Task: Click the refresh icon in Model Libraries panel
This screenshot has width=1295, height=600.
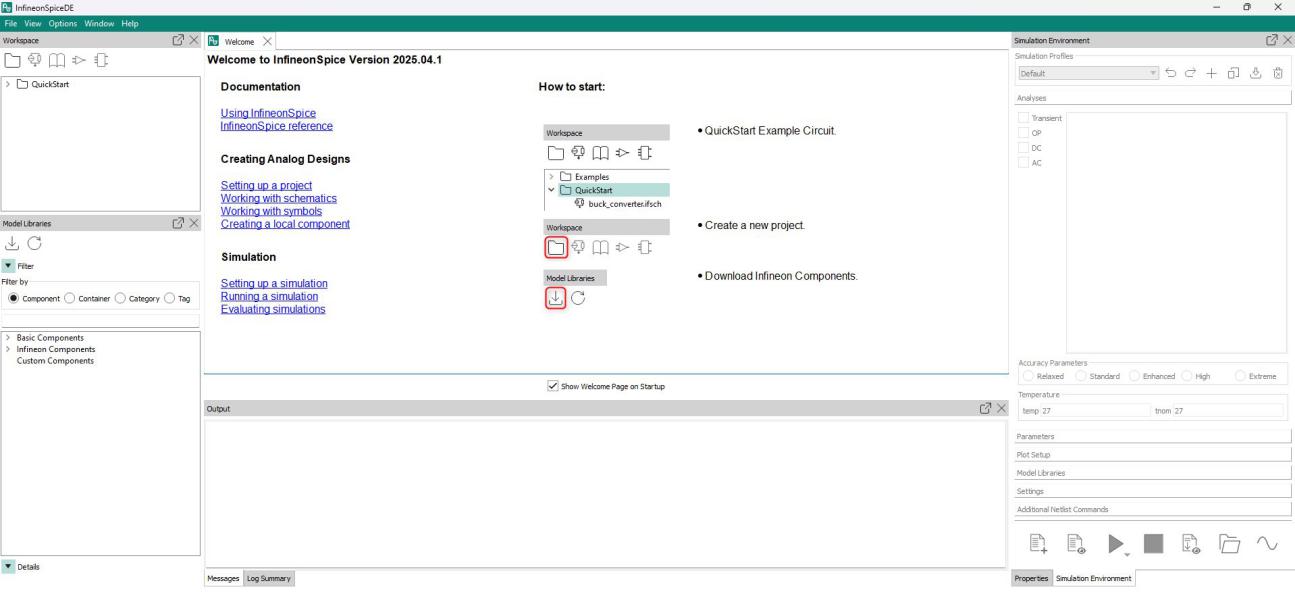Action: click(x=34, y=243)
